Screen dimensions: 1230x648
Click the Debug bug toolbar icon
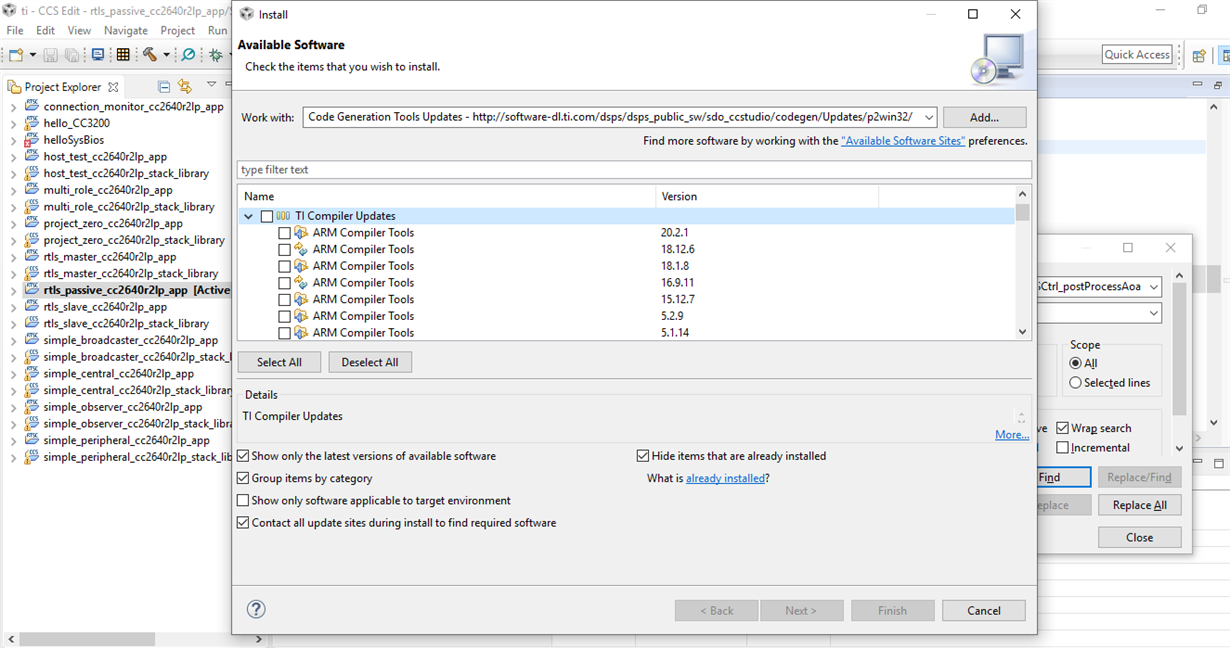click(215, 55)
